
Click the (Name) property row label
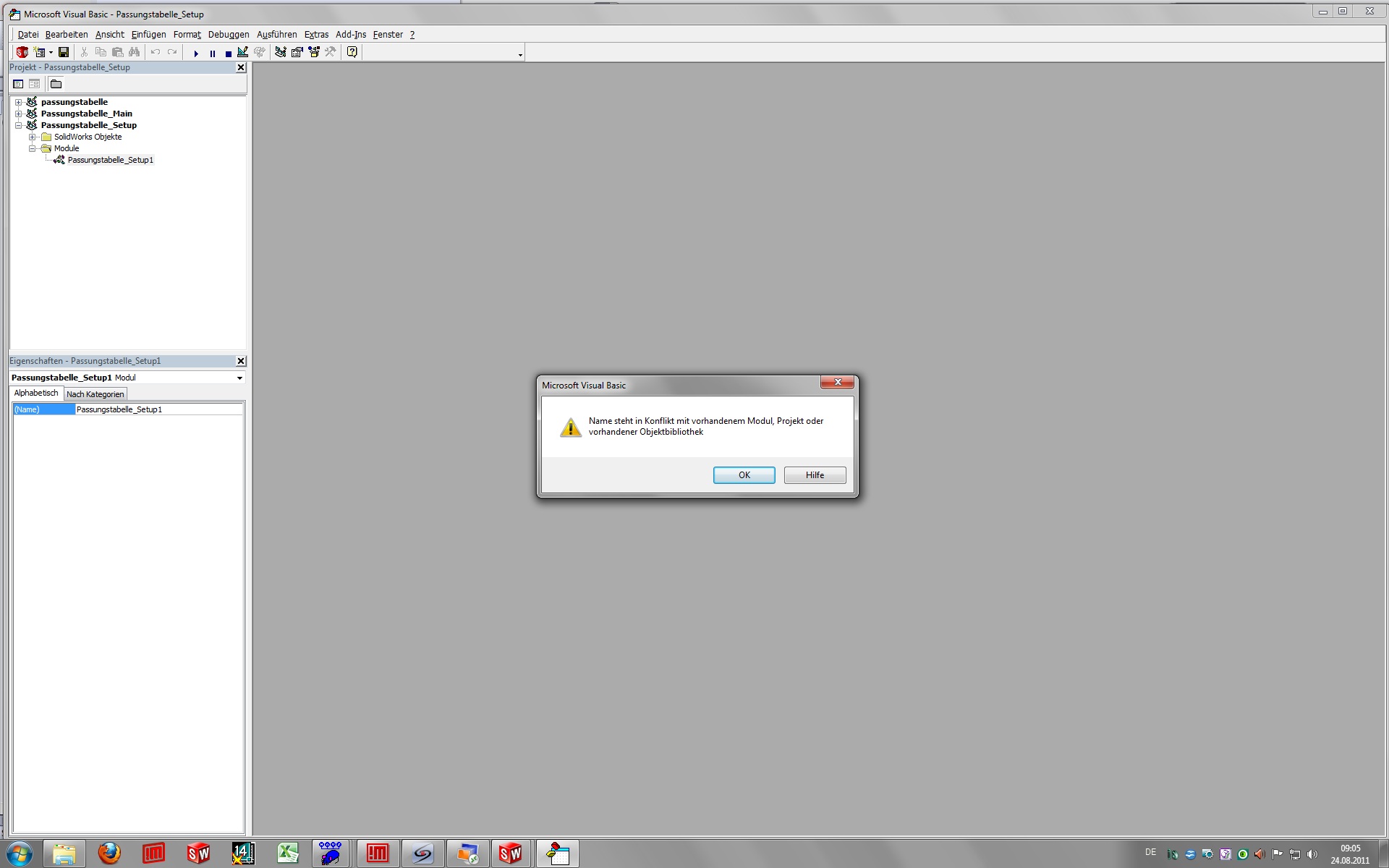tap(43, 409)
